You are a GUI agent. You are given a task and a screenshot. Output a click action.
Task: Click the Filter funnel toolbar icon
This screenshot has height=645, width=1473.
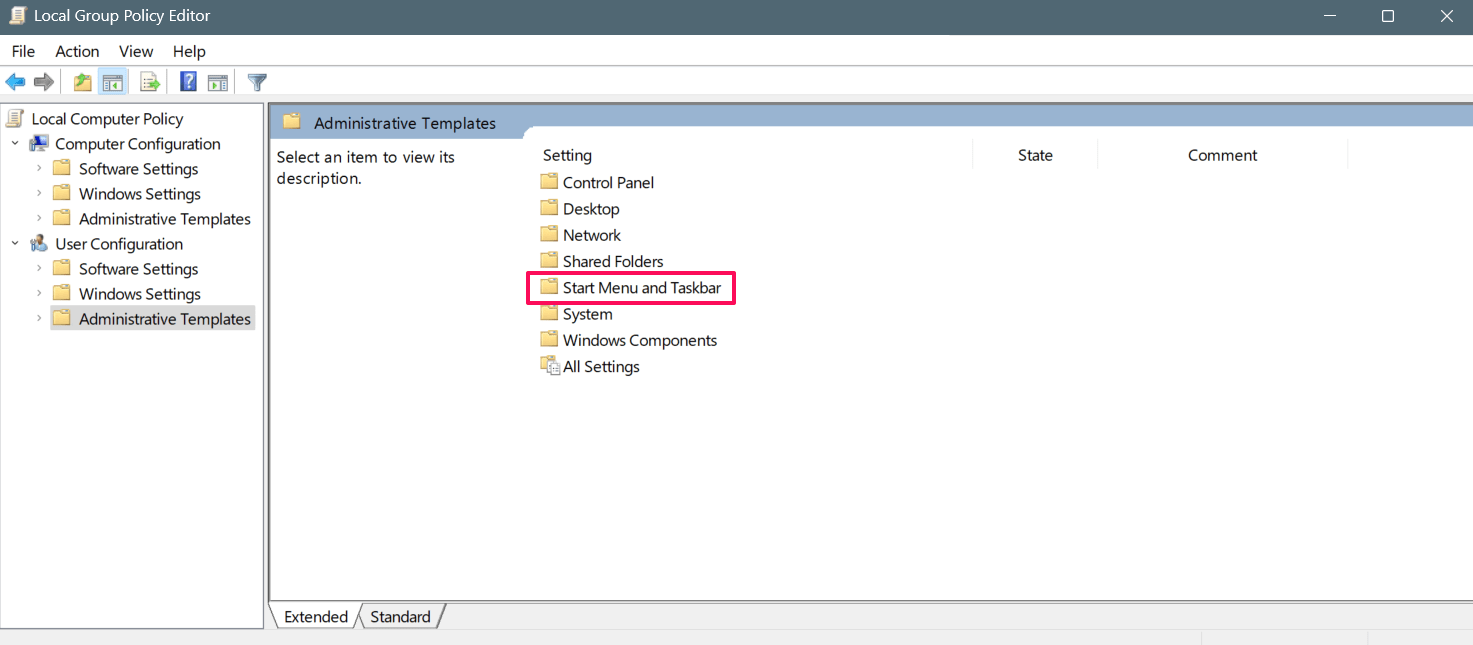tap(257, 82)
